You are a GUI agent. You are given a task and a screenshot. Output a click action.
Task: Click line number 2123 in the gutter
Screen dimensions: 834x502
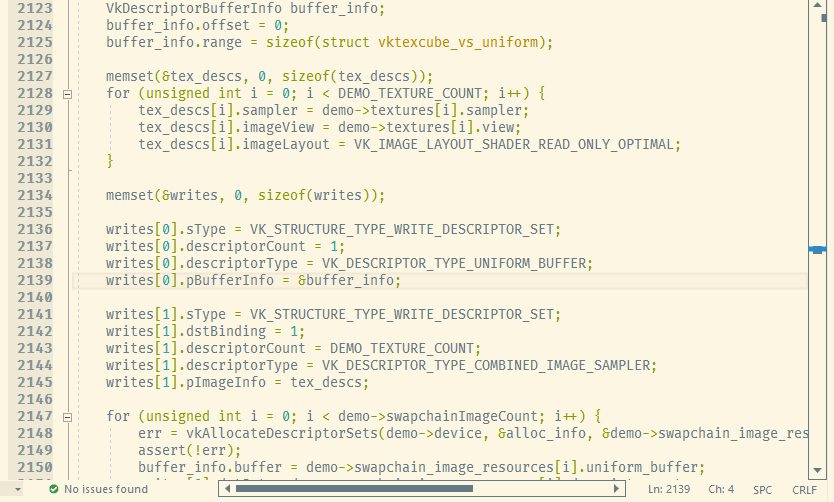pos(35,9)
